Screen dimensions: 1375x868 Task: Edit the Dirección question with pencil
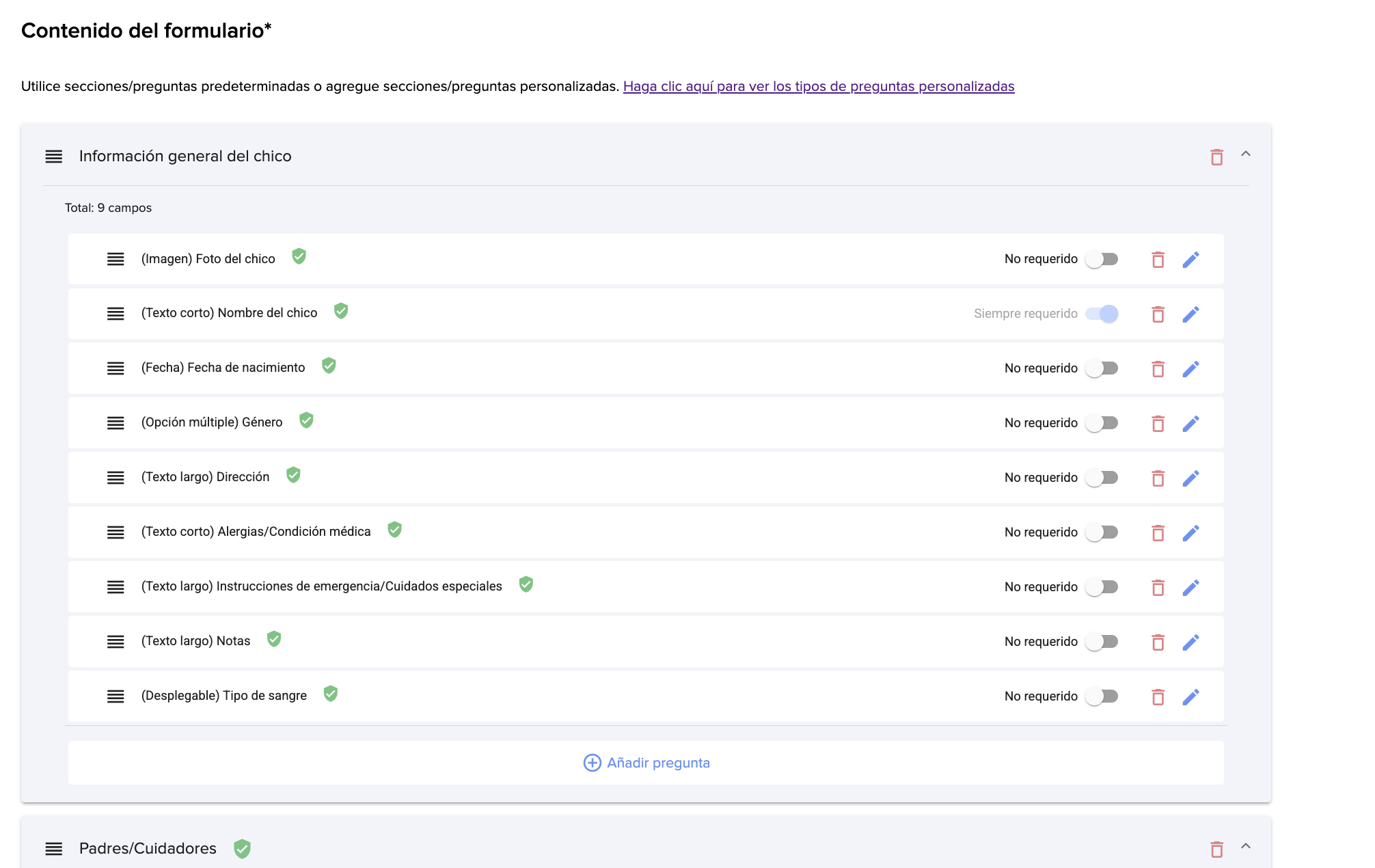click(1190, 478)
